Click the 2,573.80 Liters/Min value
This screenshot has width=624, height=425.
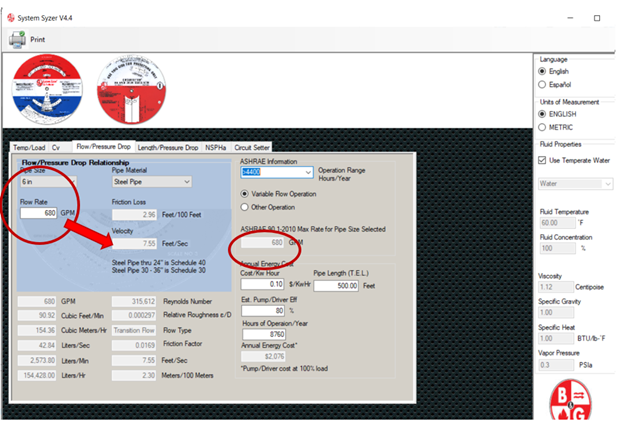37,361
